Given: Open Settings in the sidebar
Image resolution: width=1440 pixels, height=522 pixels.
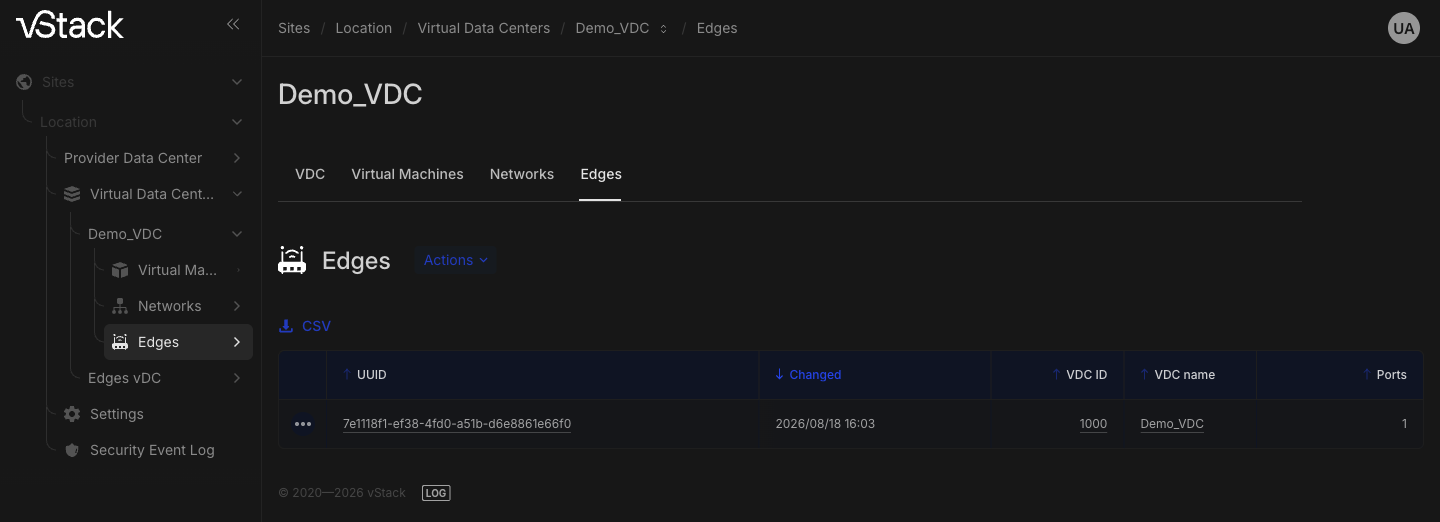Looking at the screenshot, I should tap(117, 414).
